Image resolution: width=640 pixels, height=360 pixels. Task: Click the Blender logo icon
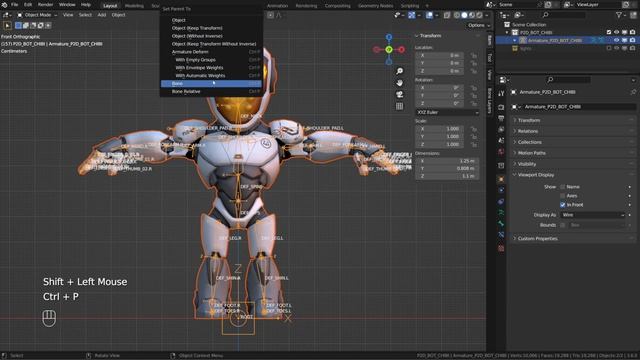4,5
